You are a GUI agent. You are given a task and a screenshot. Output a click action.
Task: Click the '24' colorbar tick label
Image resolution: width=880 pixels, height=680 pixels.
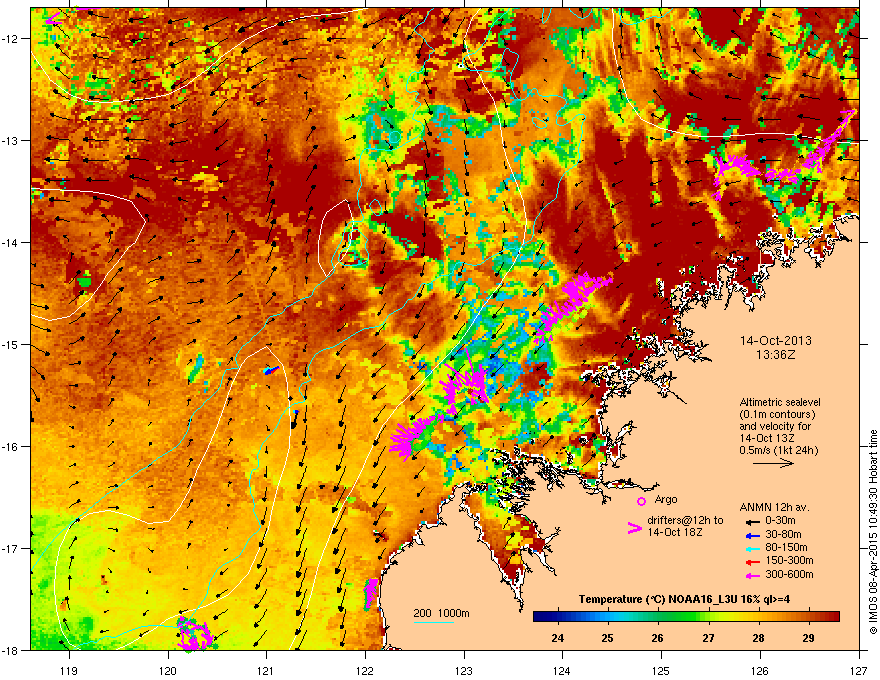(x=557, y=638)
